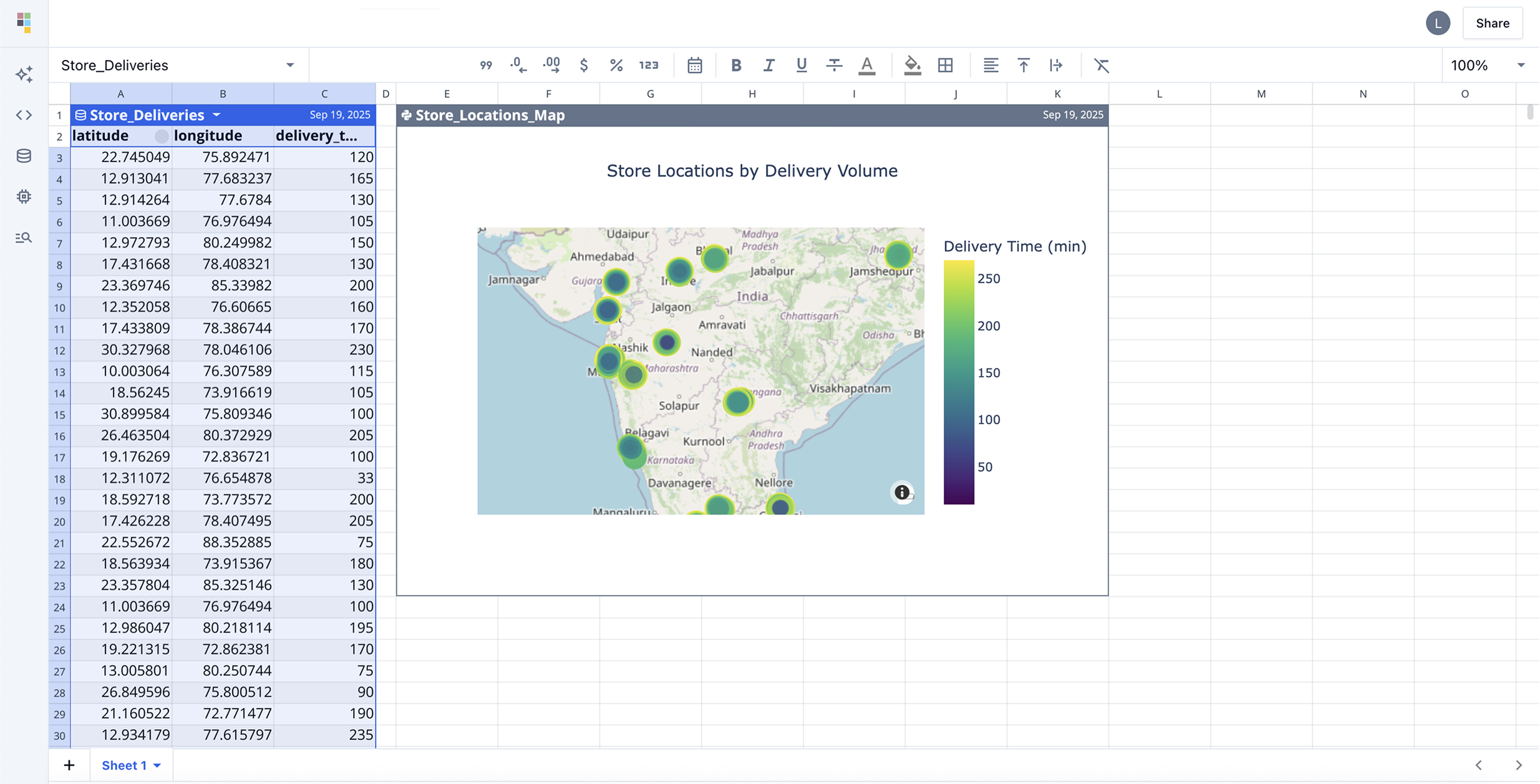
Task: Click the map info attribution icon
Action: pyautogui.click(x=901, y=492)
